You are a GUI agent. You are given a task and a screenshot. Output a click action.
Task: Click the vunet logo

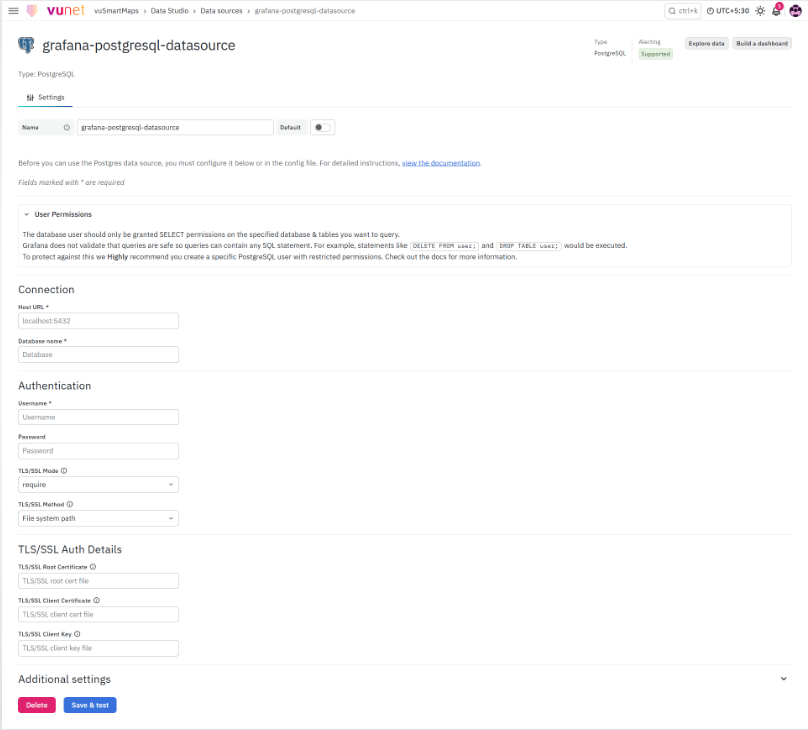tap(65, 10)
